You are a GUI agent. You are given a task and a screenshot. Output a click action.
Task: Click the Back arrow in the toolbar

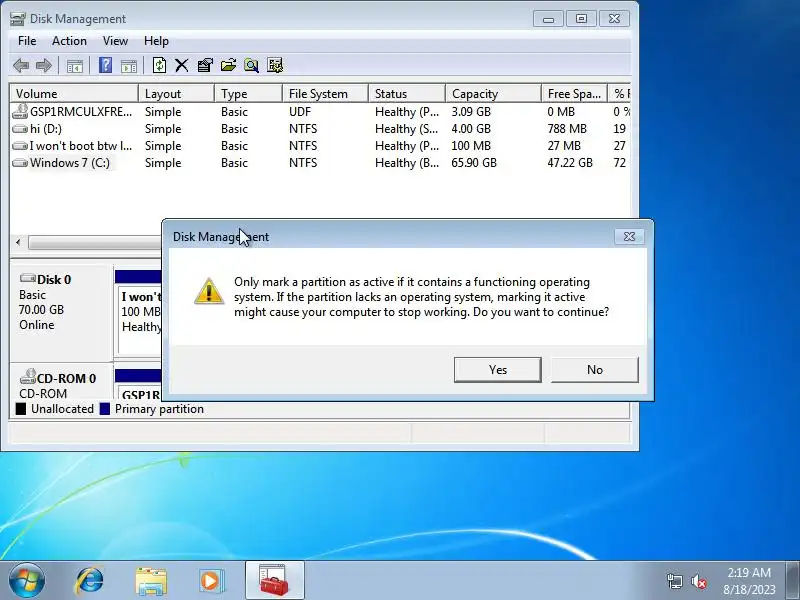click(21, 65)
